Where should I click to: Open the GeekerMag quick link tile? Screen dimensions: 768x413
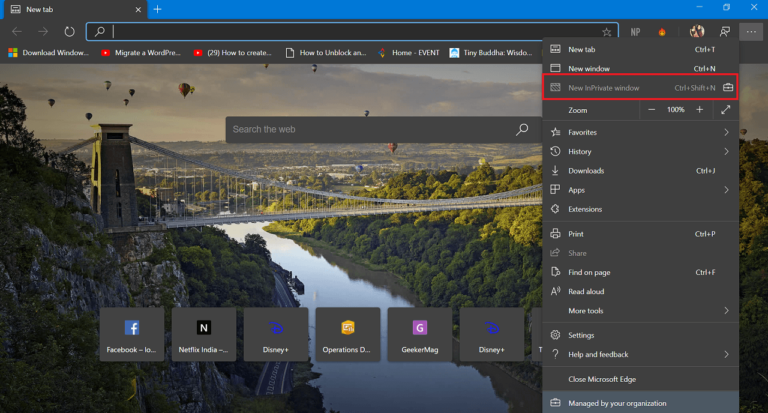(x=420, y=335)
